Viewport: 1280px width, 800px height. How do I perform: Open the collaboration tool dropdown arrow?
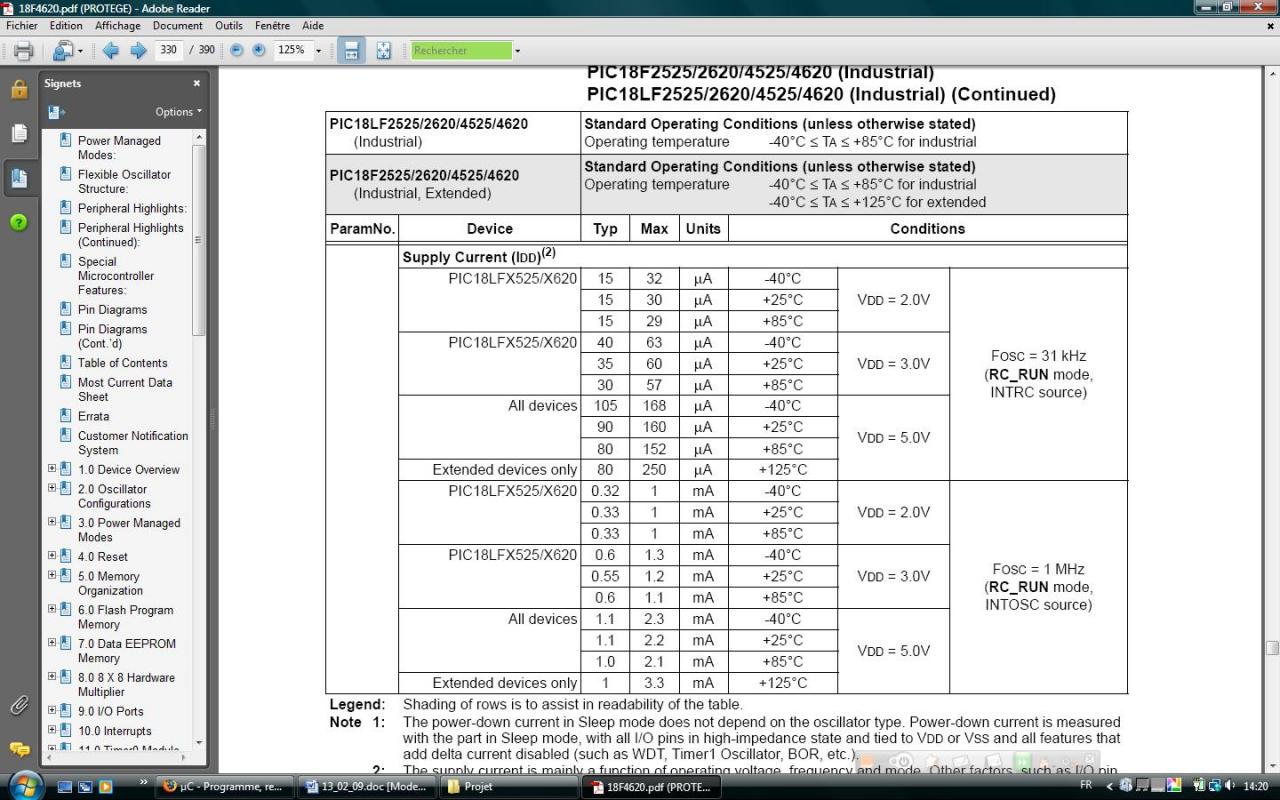pyautogui.click(x=80, y=51)
